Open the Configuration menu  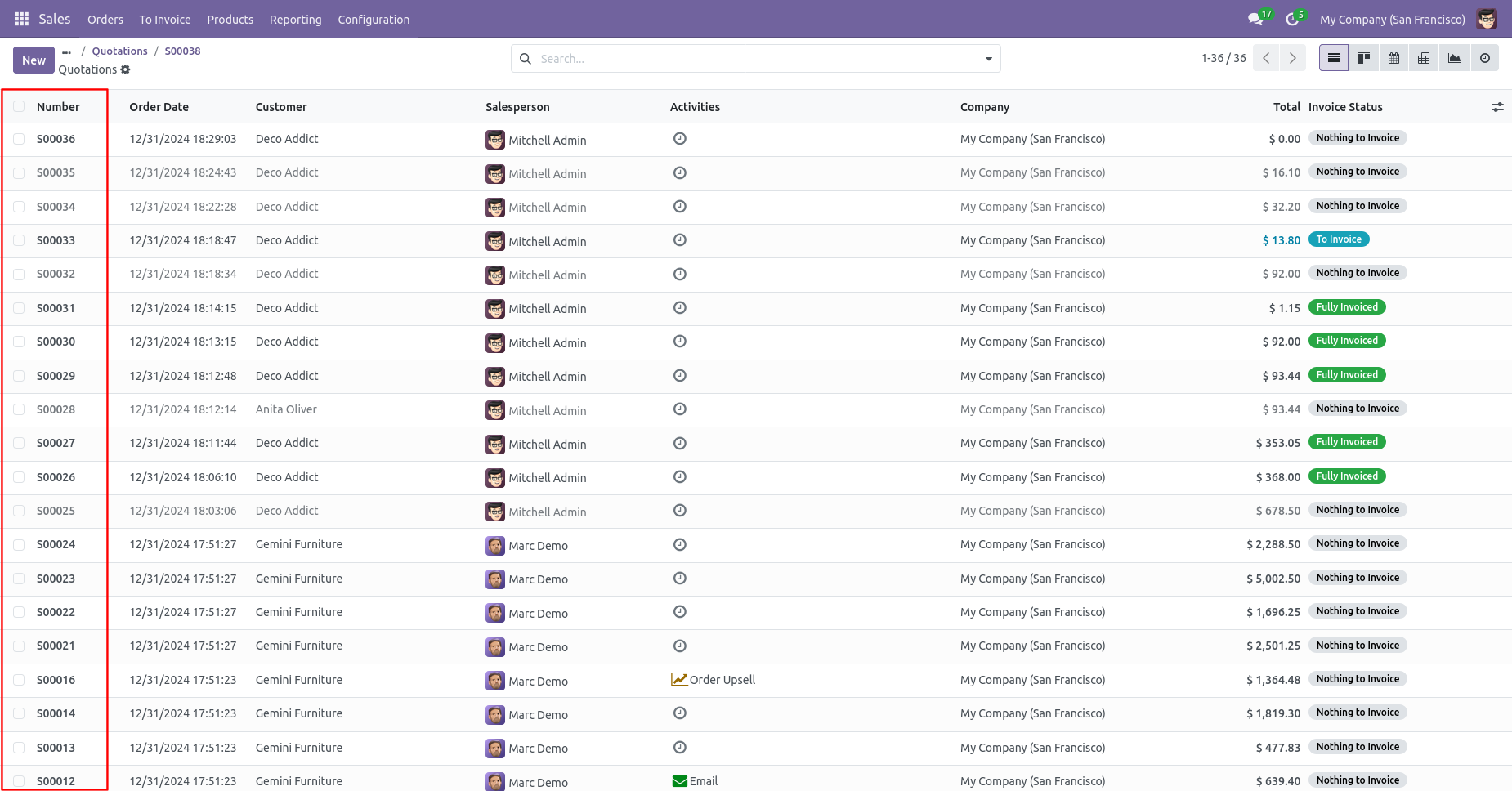click(374, 20)
